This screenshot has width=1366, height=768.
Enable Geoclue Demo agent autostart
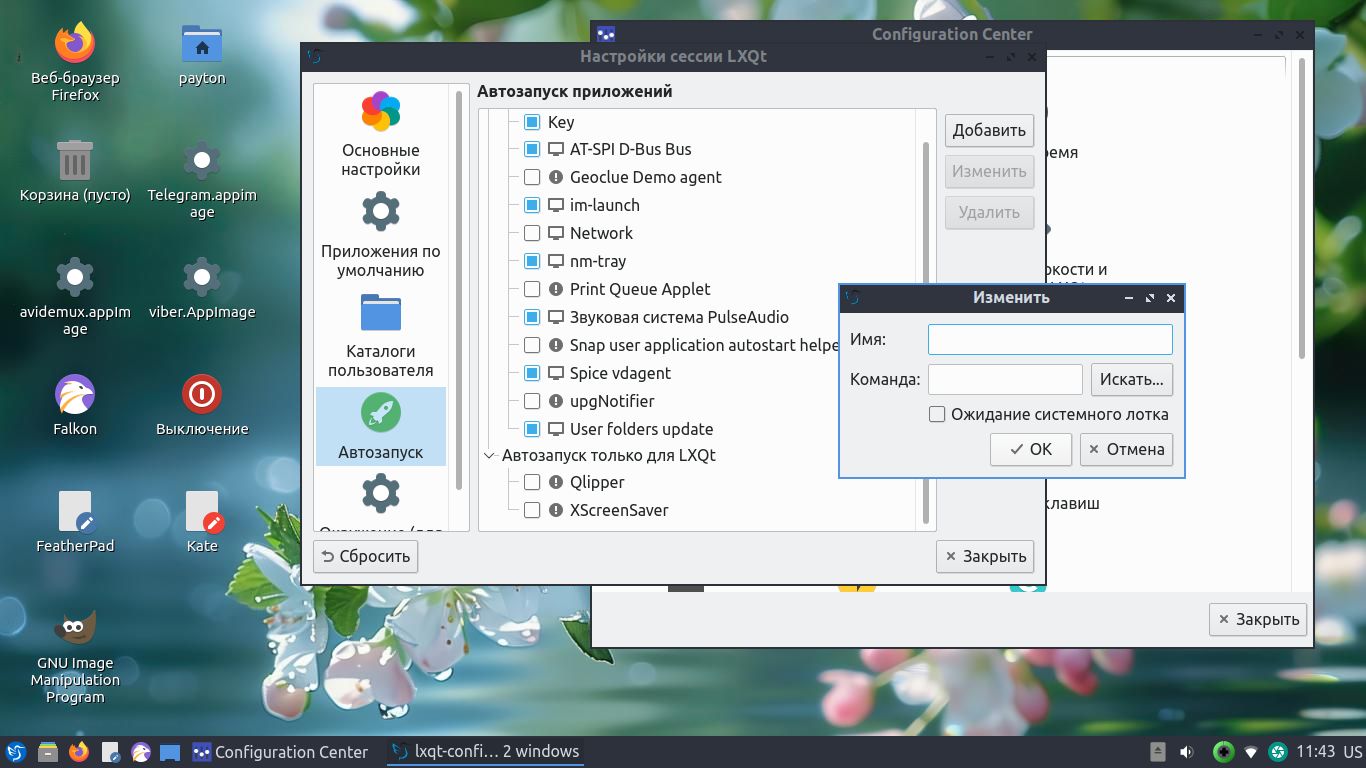point(532,177)
